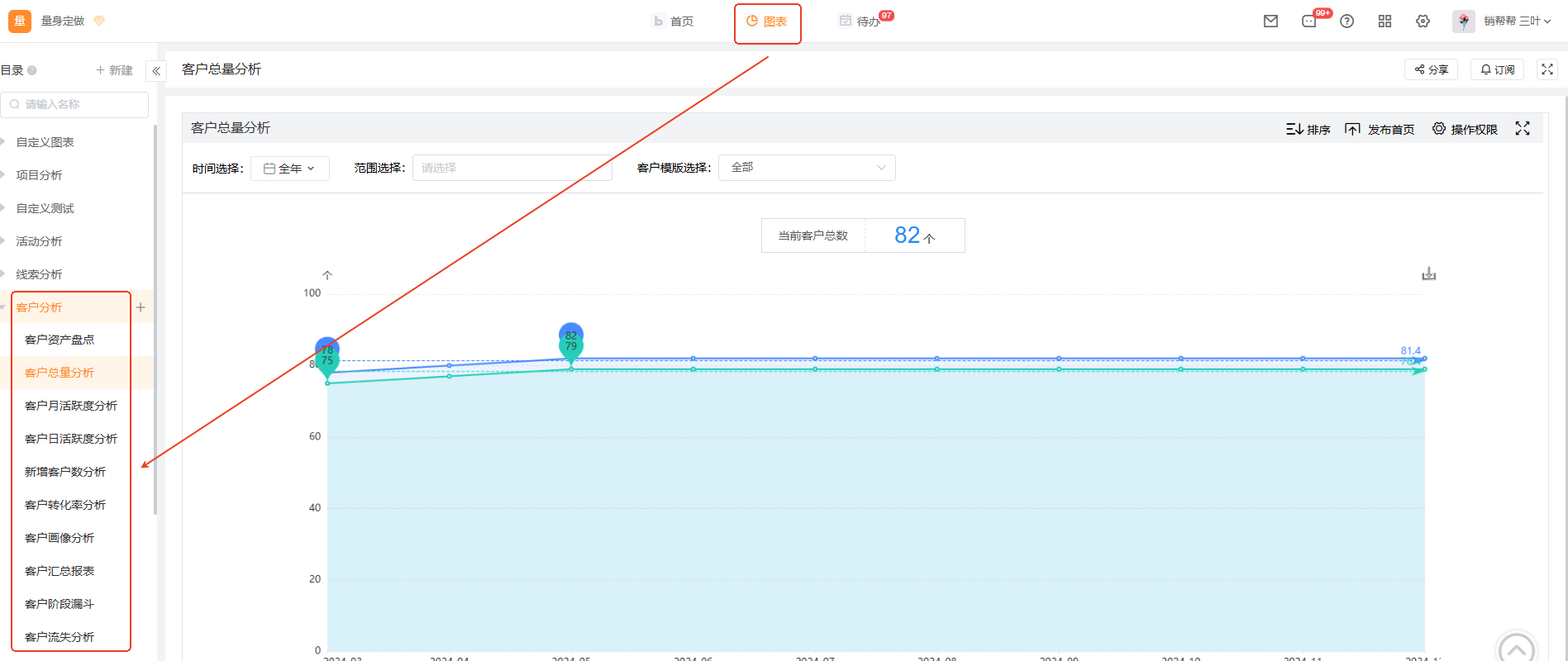The image size is (1568, 661).
Task: Open the help question mark icon
Action: click(1346, 21)
